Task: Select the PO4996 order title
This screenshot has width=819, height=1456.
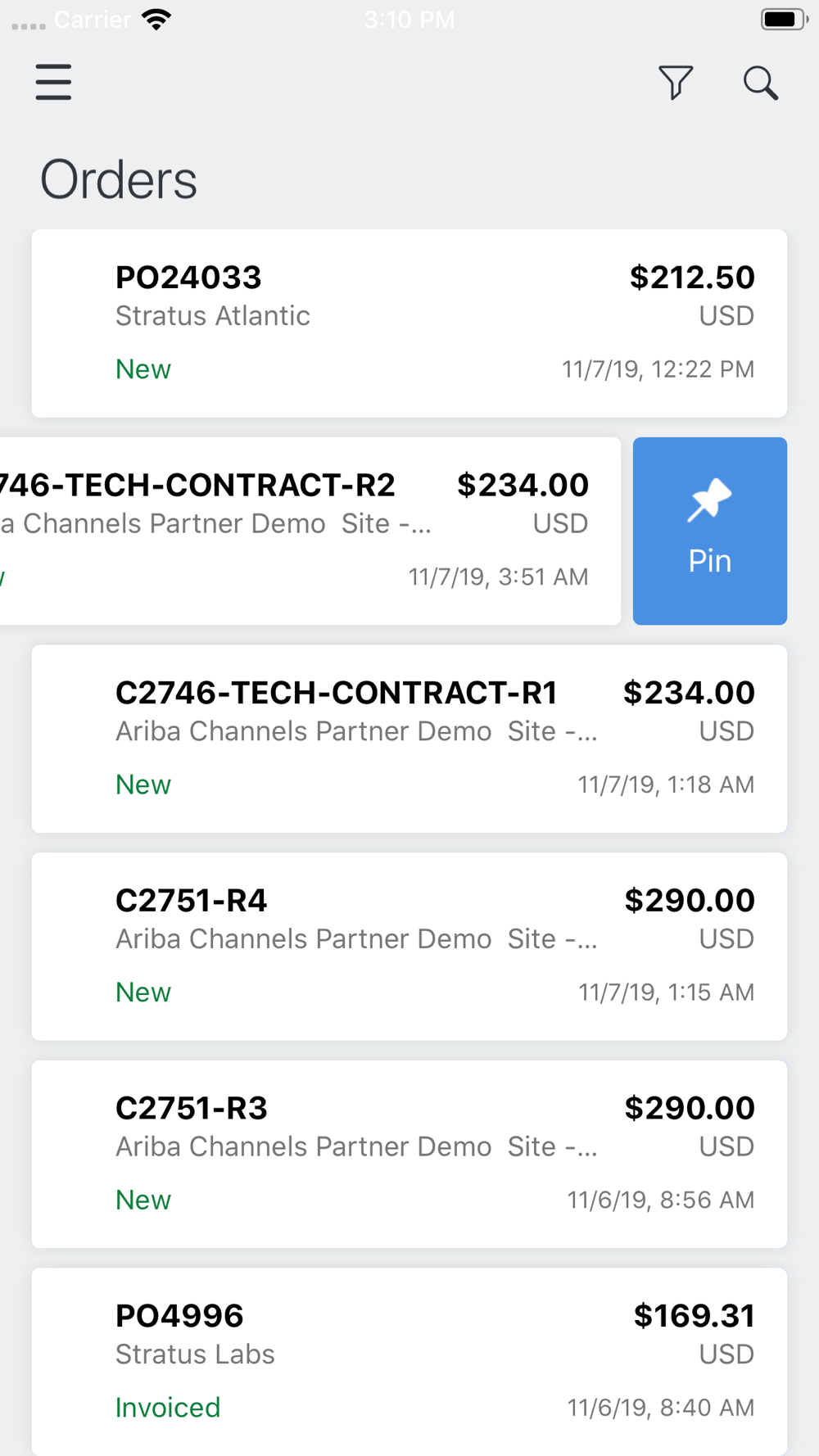Action: point(179,1316)
